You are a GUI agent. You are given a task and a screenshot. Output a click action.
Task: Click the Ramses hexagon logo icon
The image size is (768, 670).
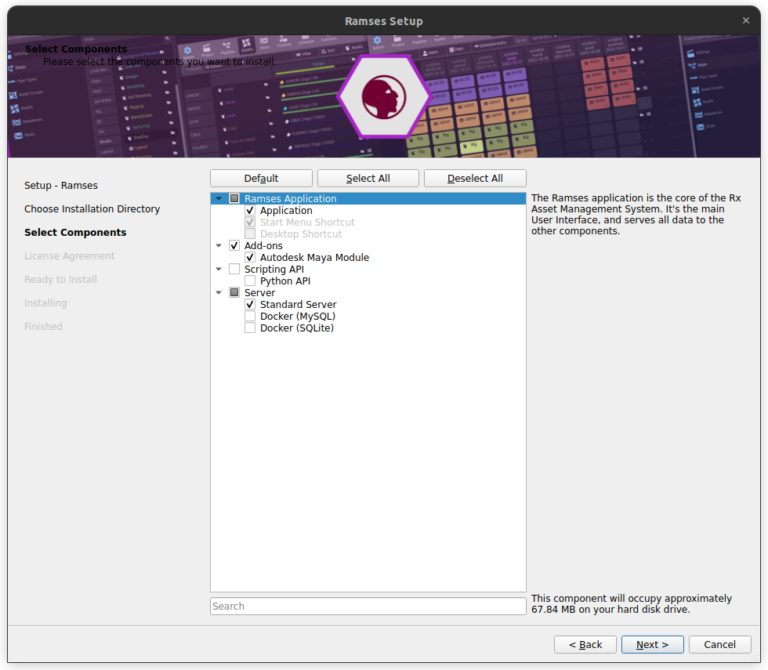click(x=384, y=98)
